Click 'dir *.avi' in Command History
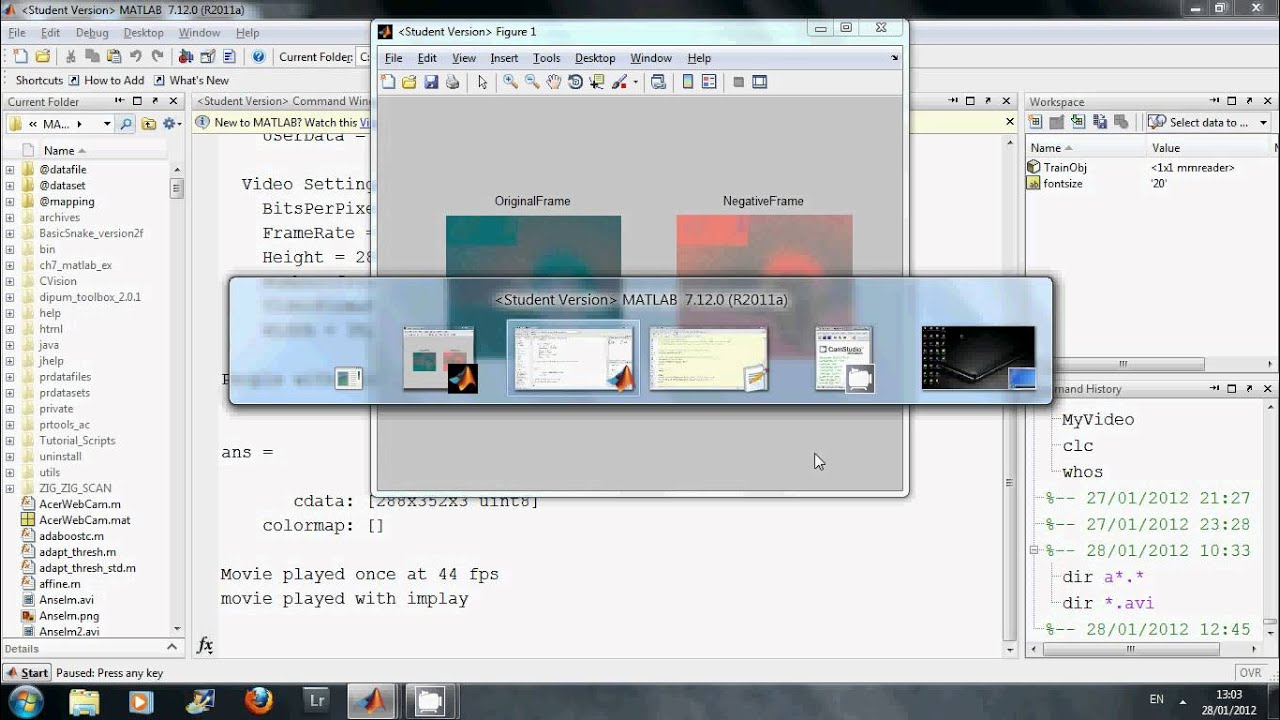Image resolution: width=1280 pixels, height=720 pixels. [1108, 603]
